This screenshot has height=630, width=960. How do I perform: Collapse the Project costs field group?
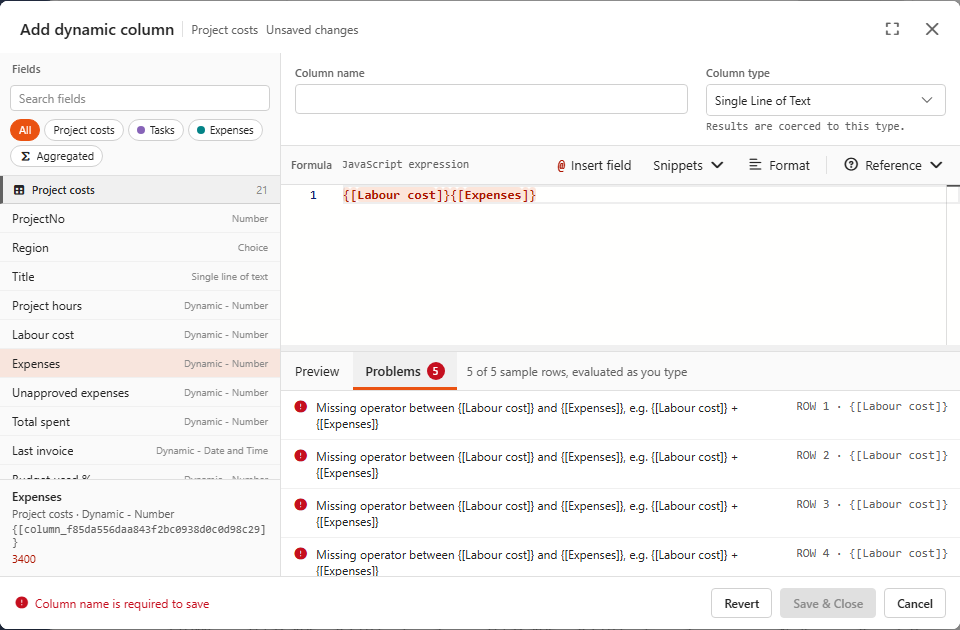click(140, 190)
